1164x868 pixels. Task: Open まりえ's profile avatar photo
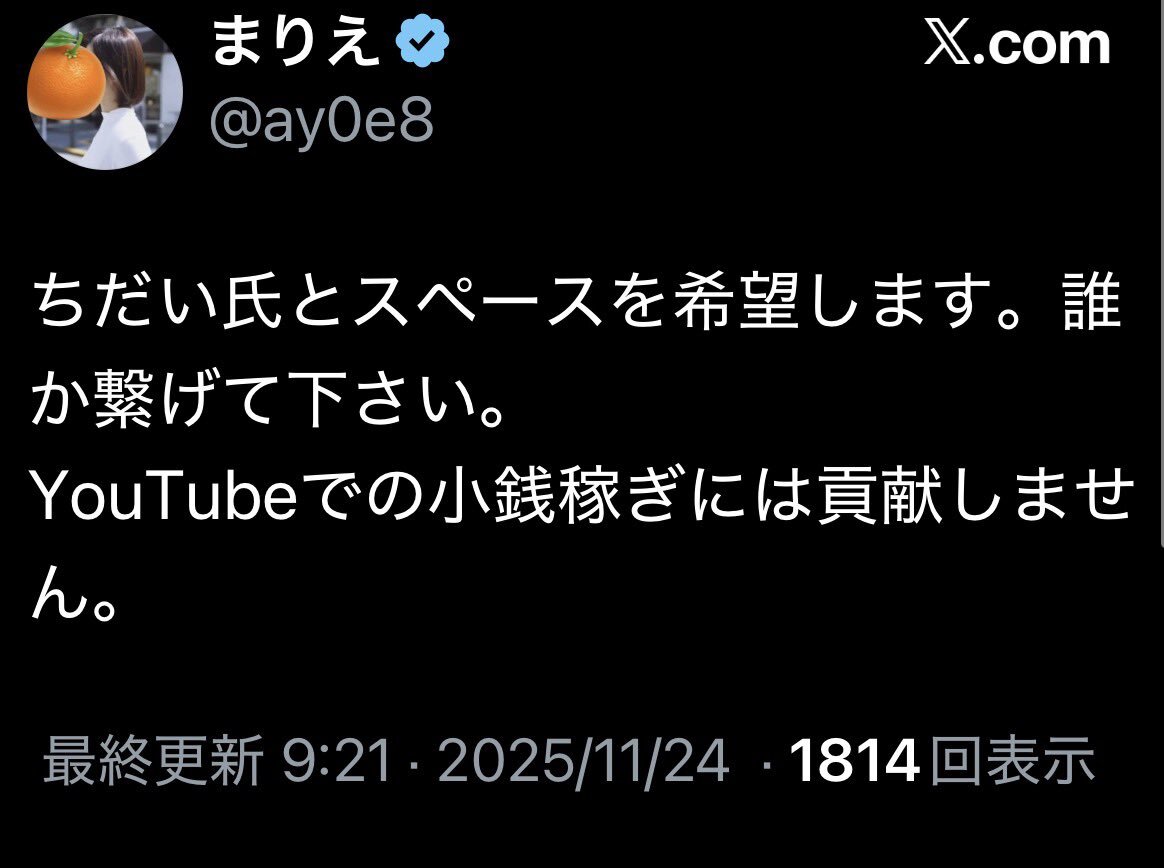pyautogui.click(x=104, y=92)
